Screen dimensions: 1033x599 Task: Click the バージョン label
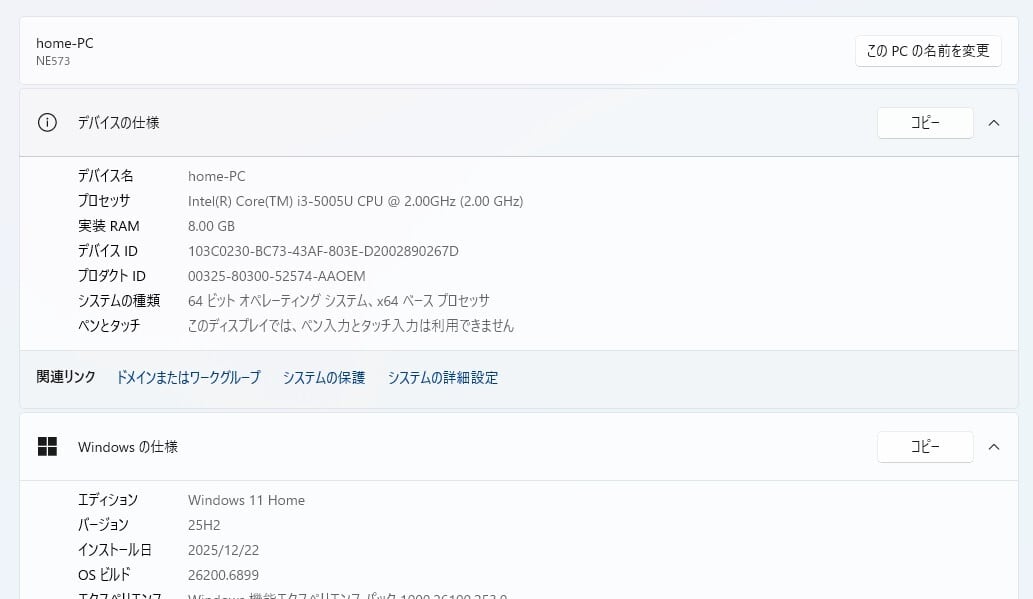click(103, 525)
